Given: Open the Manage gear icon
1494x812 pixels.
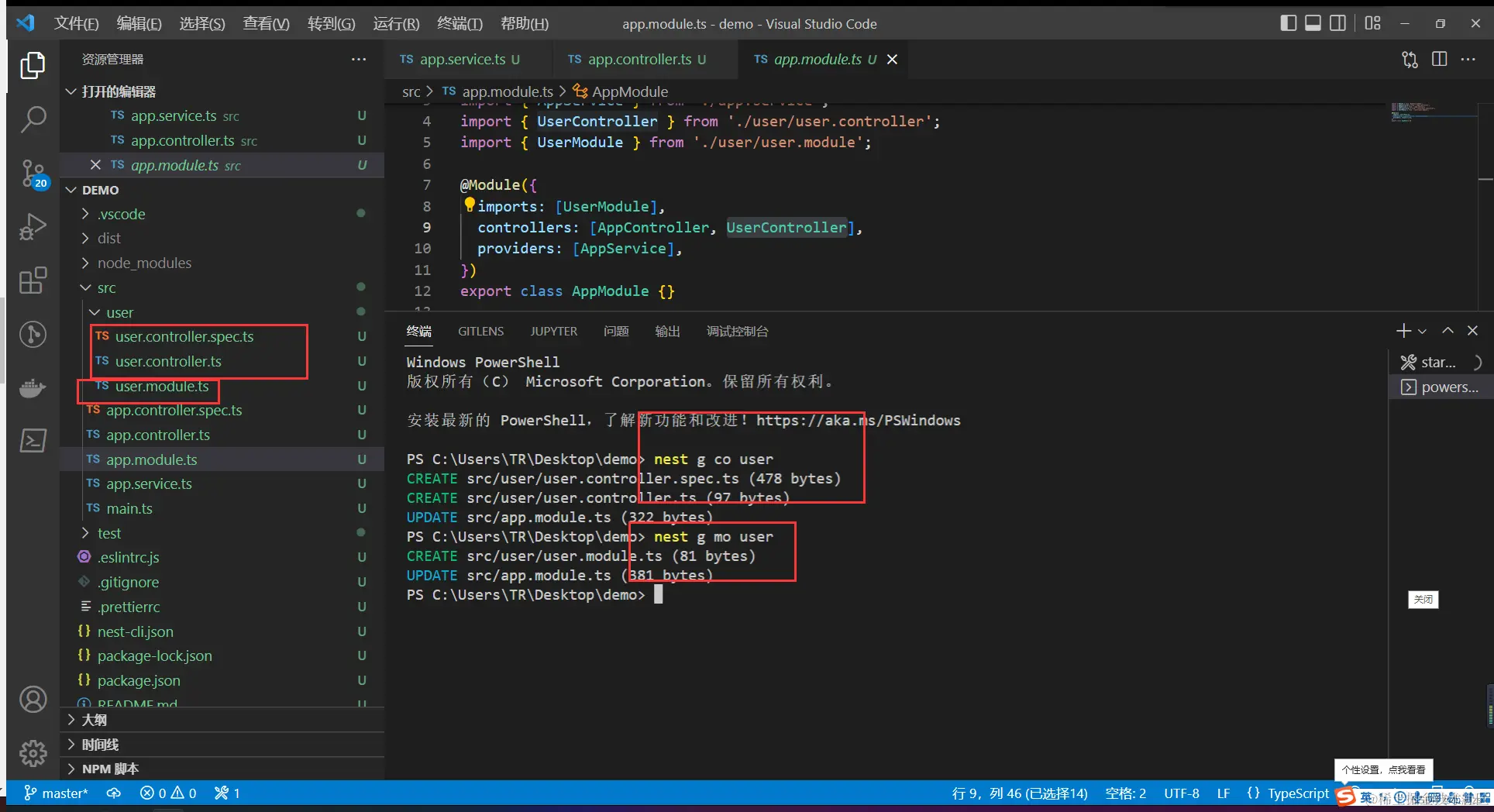Looking at the screenshot, I should [33, 752].
